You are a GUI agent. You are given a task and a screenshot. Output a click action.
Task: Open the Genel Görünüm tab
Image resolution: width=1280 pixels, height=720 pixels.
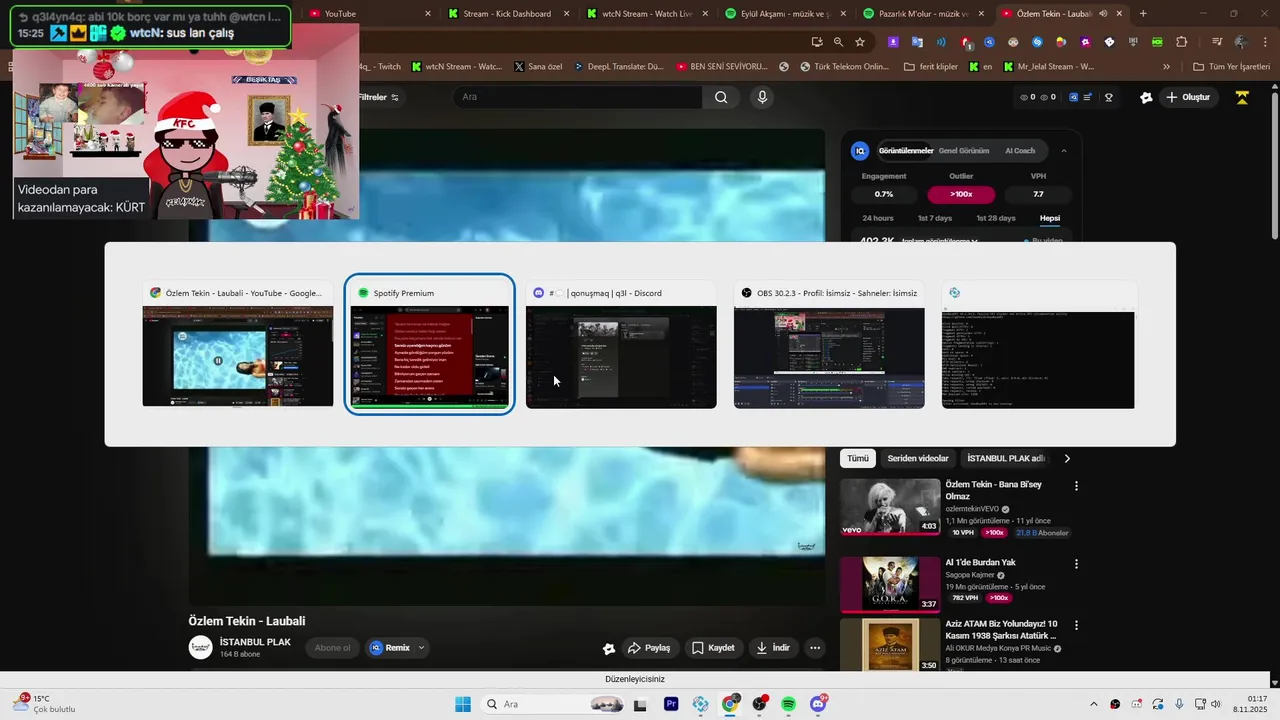pyautogui.click(x=964, y=151)
